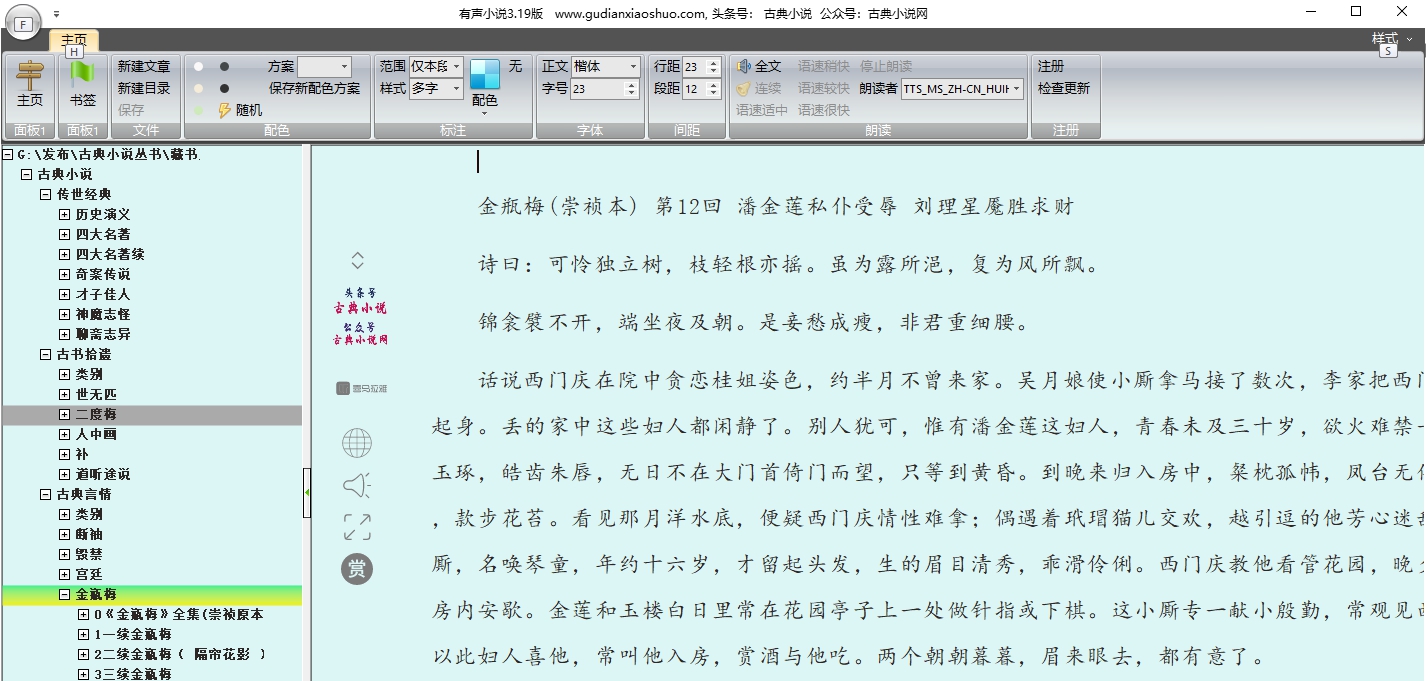
Task: Click the 随机 random color lightning icon
Action: click(225, 109)
